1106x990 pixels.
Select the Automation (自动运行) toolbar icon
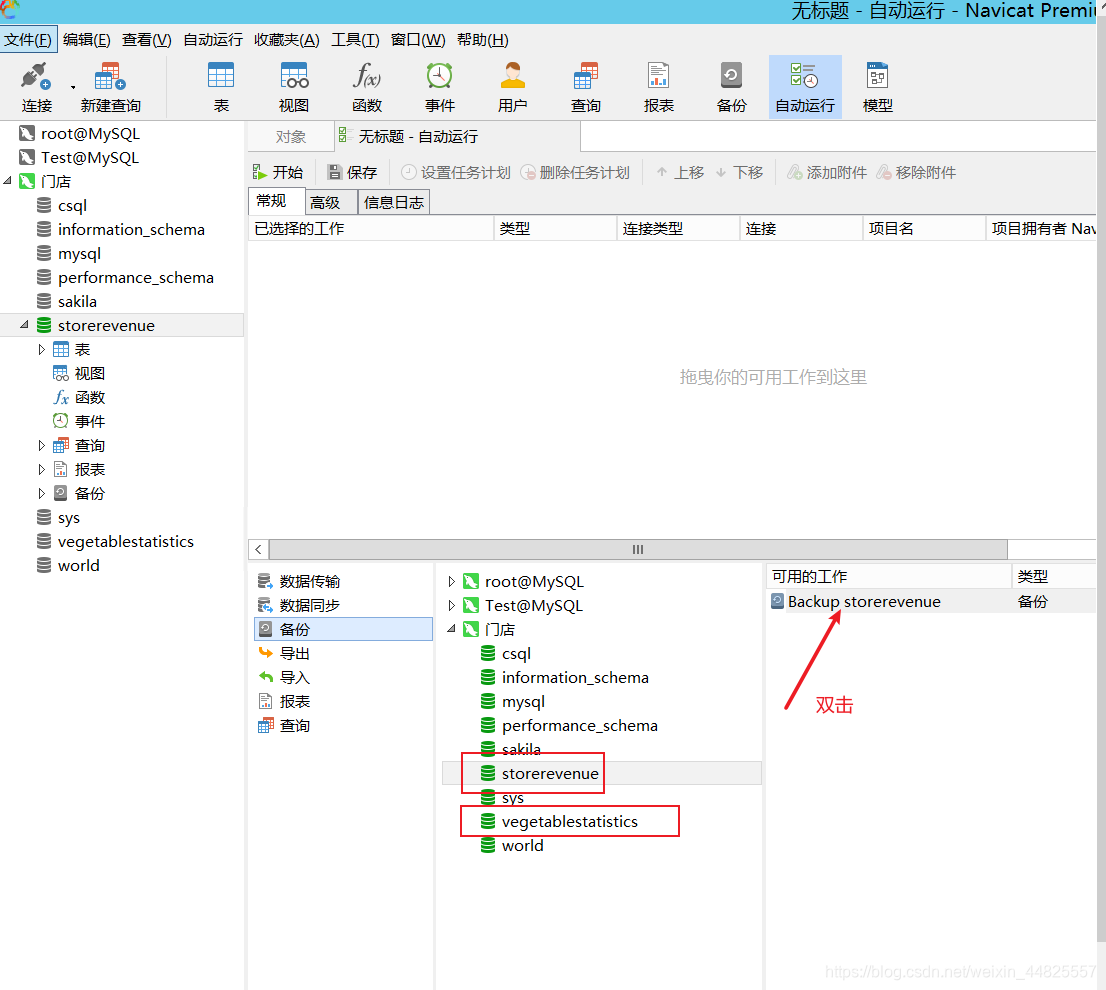[805, 87]
